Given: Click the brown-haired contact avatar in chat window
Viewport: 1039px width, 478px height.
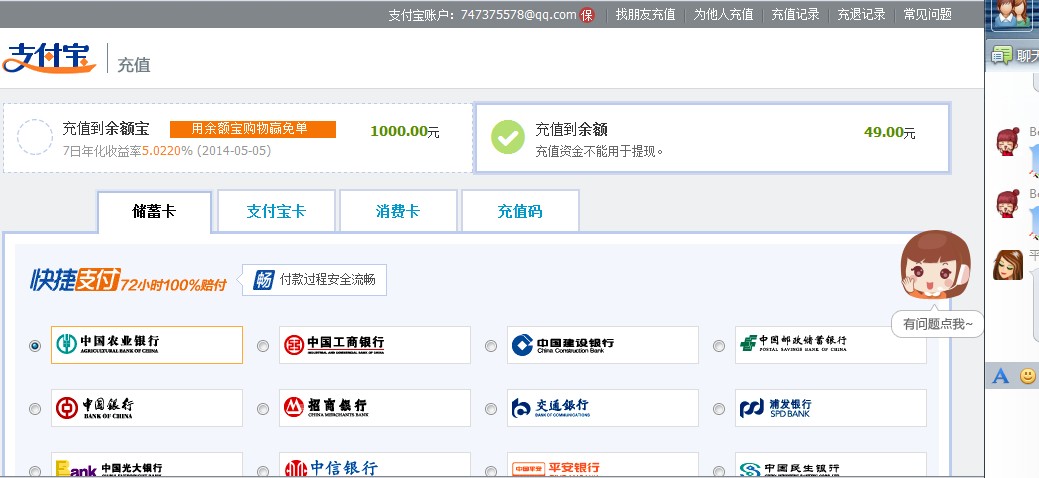Looking at the screenshot, I should 1008,265.
